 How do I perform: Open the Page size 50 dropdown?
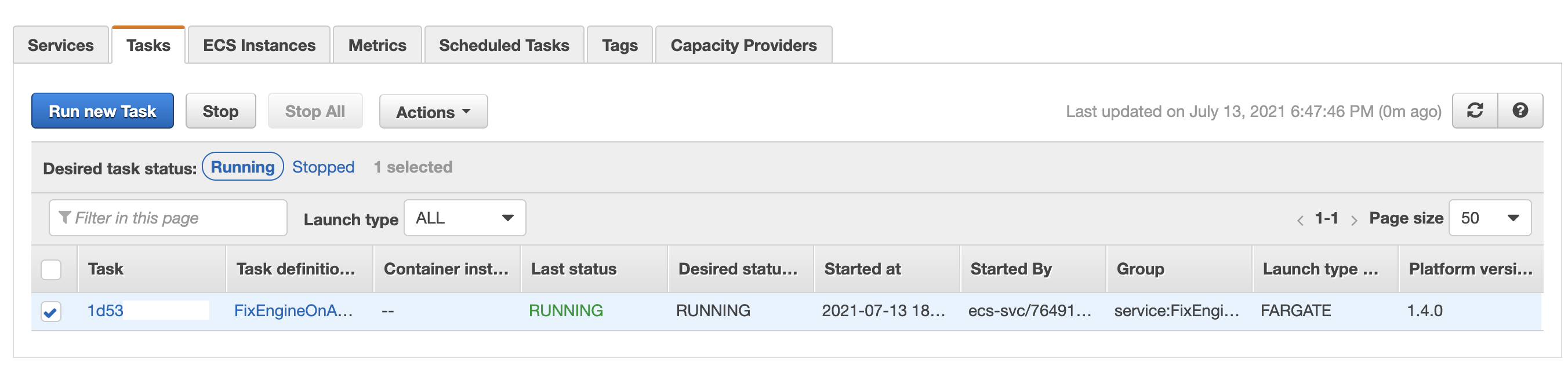tap(1490, 218)
